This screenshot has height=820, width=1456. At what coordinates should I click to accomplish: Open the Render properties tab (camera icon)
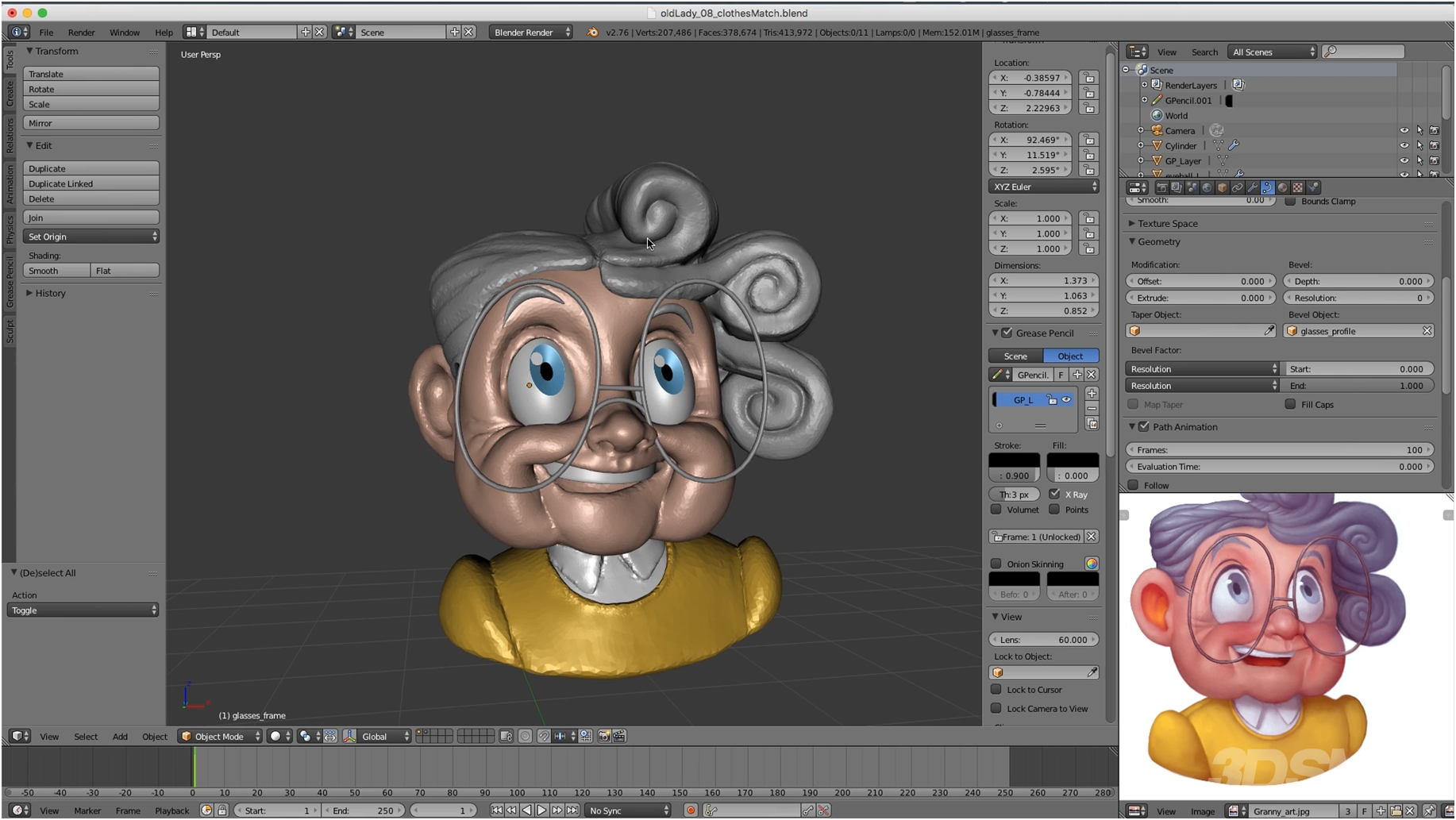[x=1162, y=187]
